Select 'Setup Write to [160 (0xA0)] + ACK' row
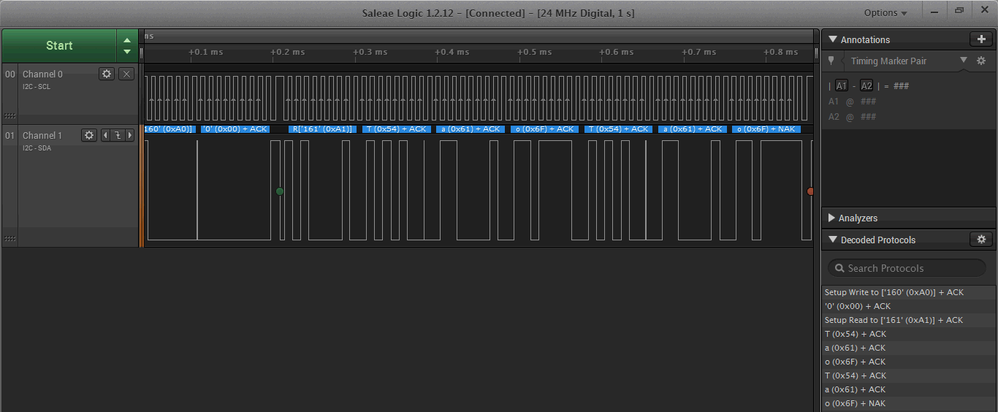Viewport: 998px width, 412px height. 907,292
